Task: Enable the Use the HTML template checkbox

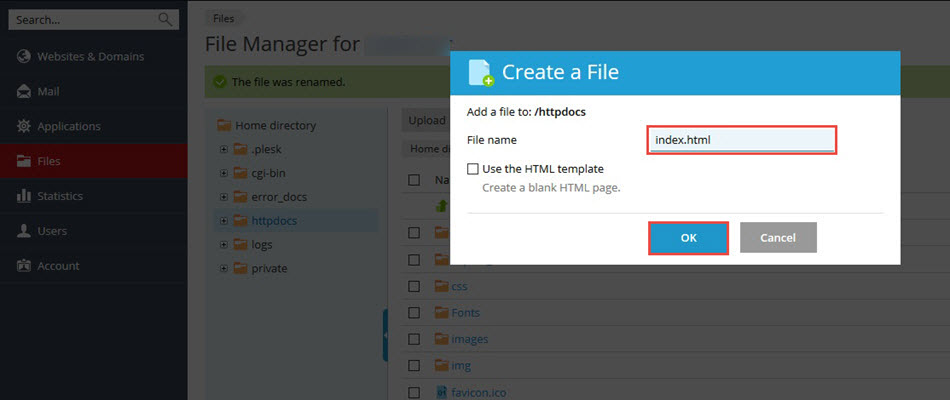Action: [473, 169]
